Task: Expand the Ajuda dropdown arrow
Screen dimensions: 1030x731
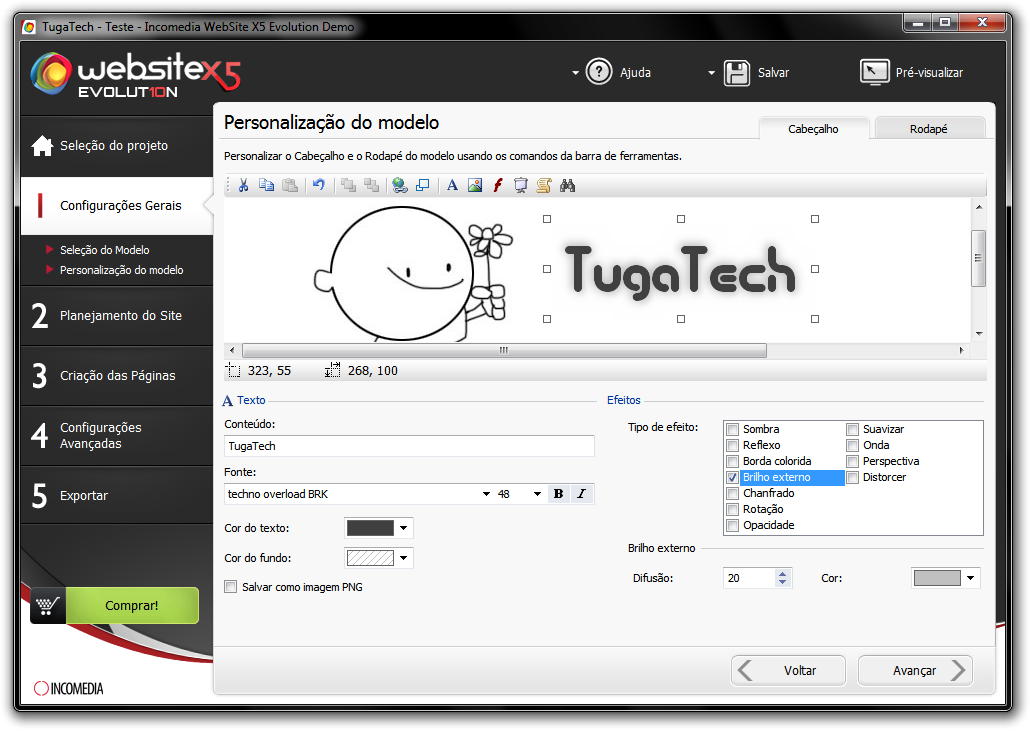Action: pos(575,73)
